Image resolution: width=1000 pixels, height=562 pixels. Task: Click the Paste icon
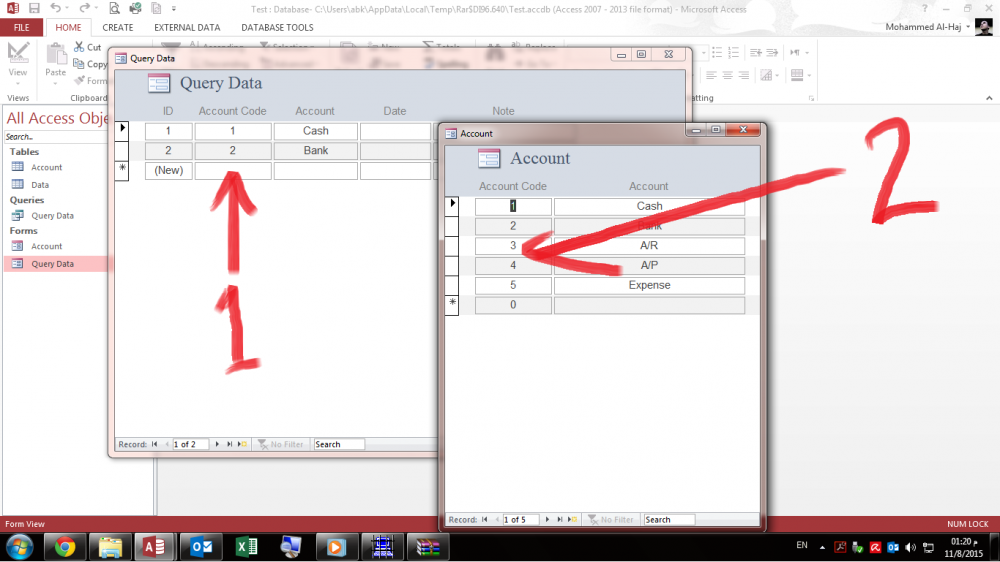[55, 54]
